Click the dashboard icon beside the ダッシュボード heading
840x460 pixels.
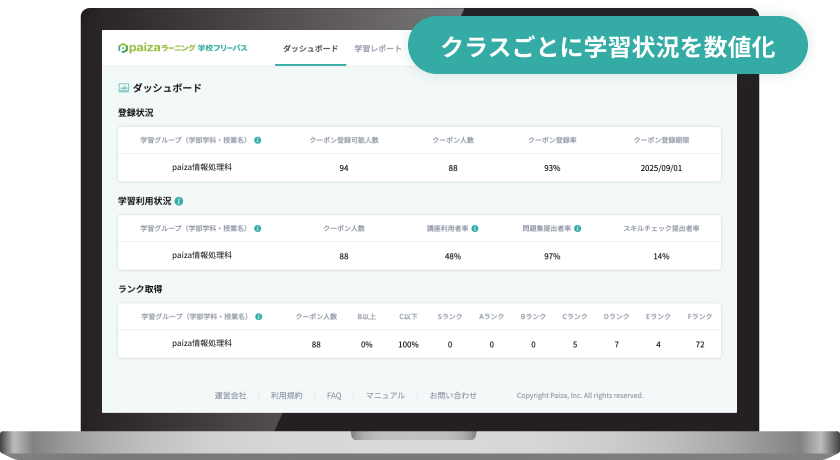124,88
